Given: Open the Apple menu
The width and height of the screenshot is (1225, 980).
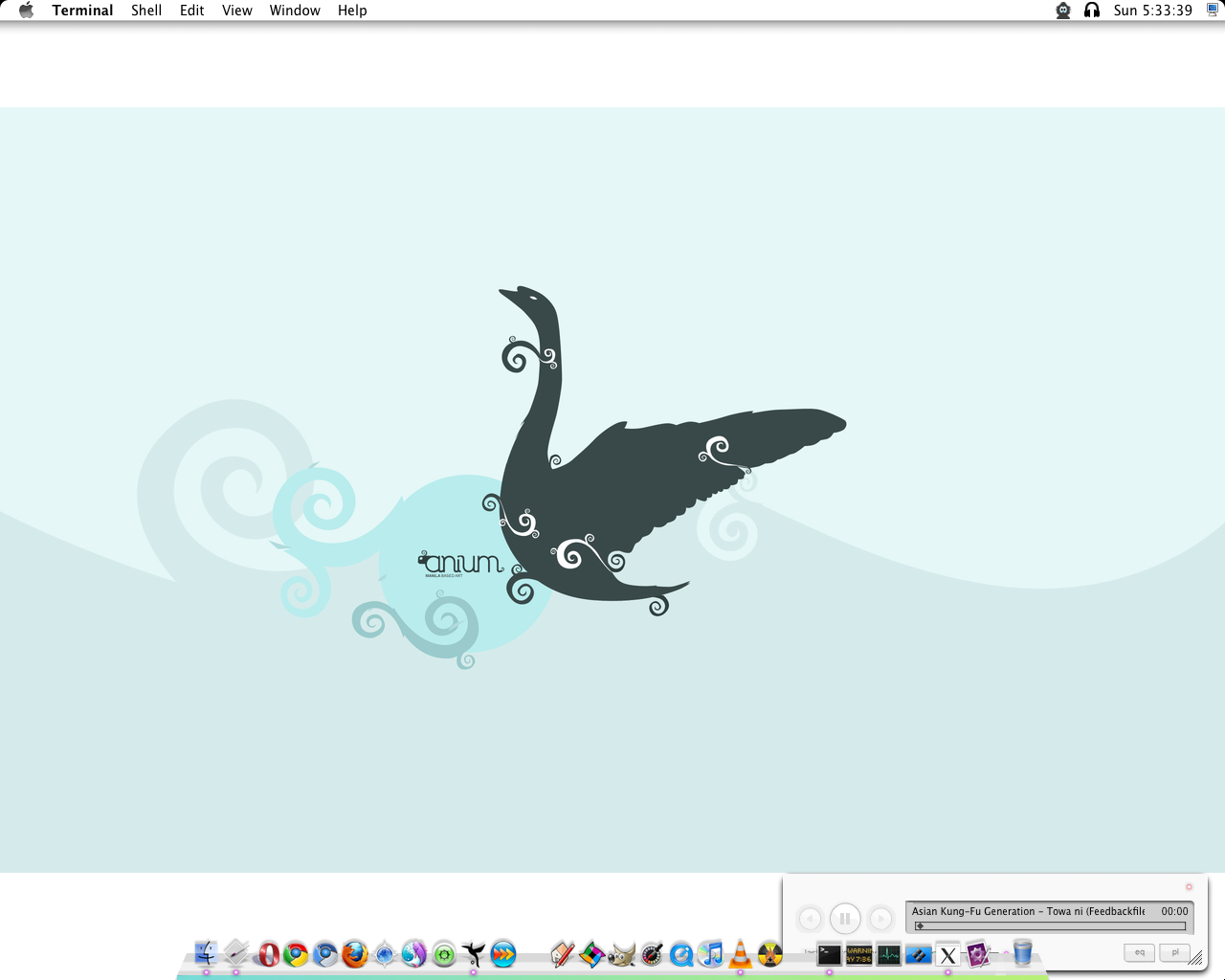Looking at the screenshot, I should (x=26, y=11).
